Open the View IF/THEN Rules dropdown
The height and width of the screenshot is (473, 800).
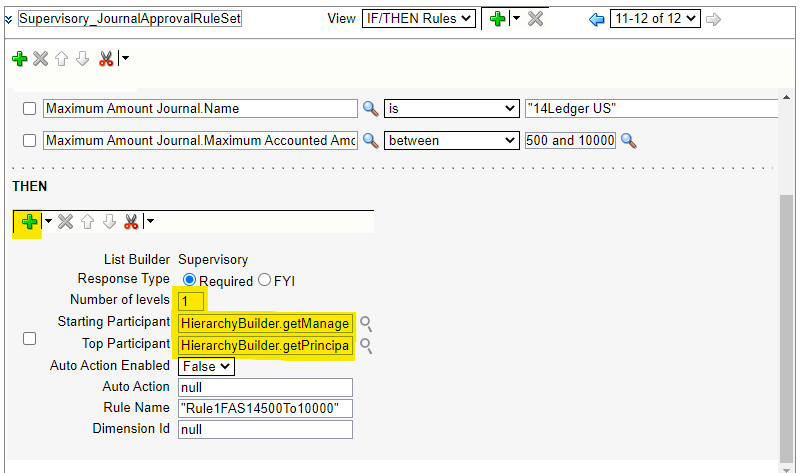point(418,19)
